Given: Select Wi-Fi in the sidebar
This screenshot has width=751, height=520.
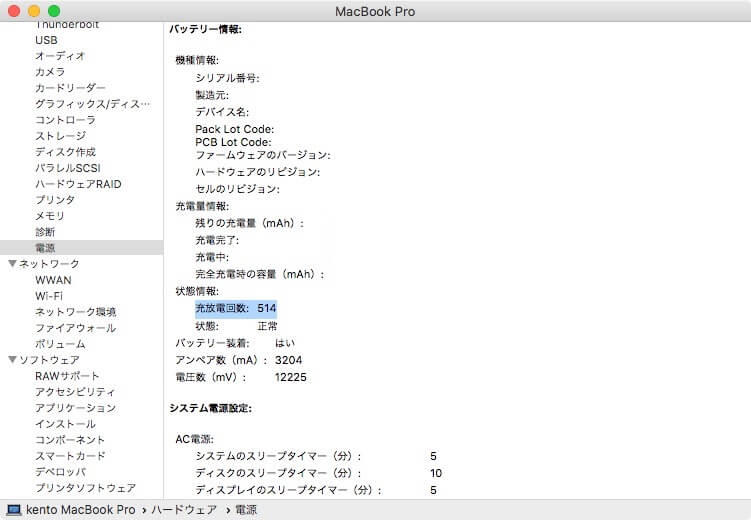Looking at the screenshot, I should tap(49, 296).
